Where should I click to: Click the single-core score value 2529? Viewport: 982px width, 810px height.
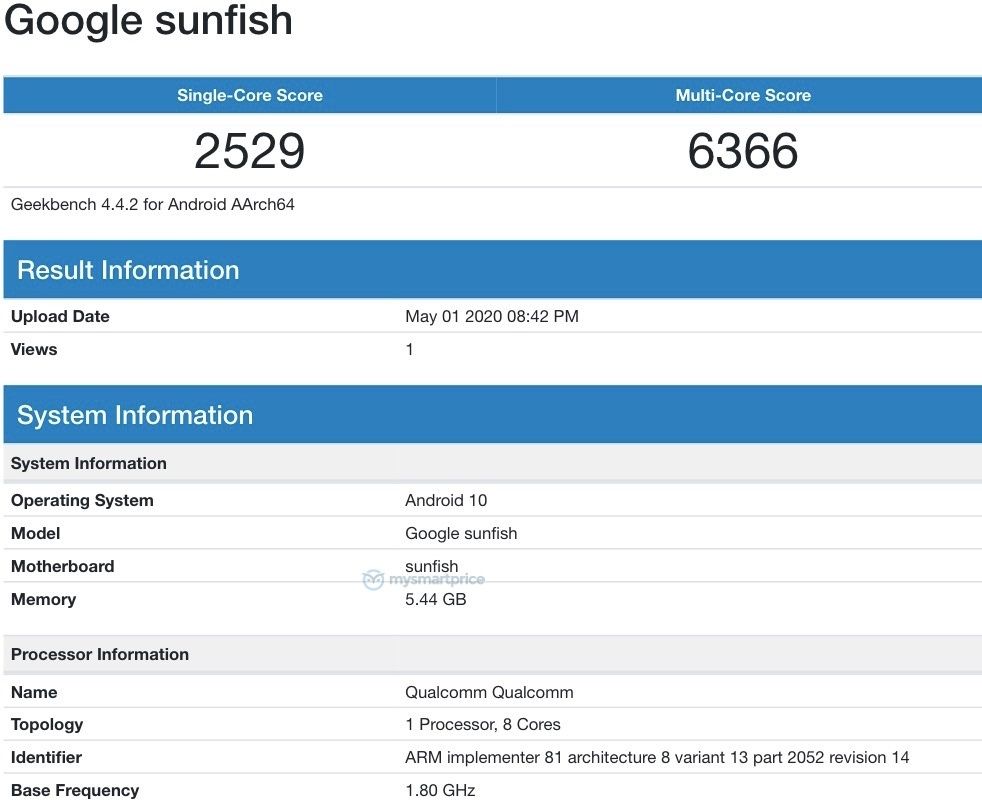tap(249, 151)
